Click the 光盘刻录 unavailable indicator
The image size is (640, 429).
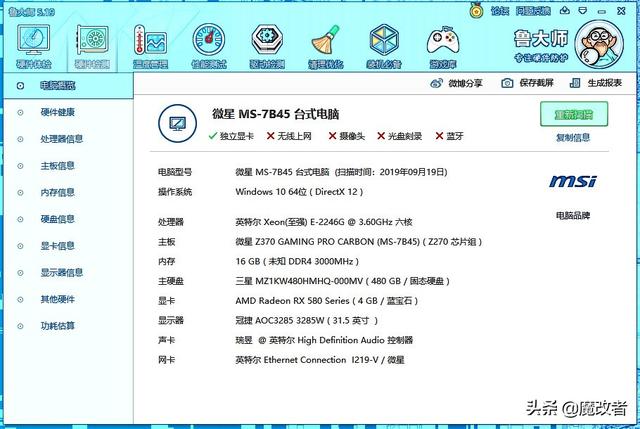[x=400, y=136]
